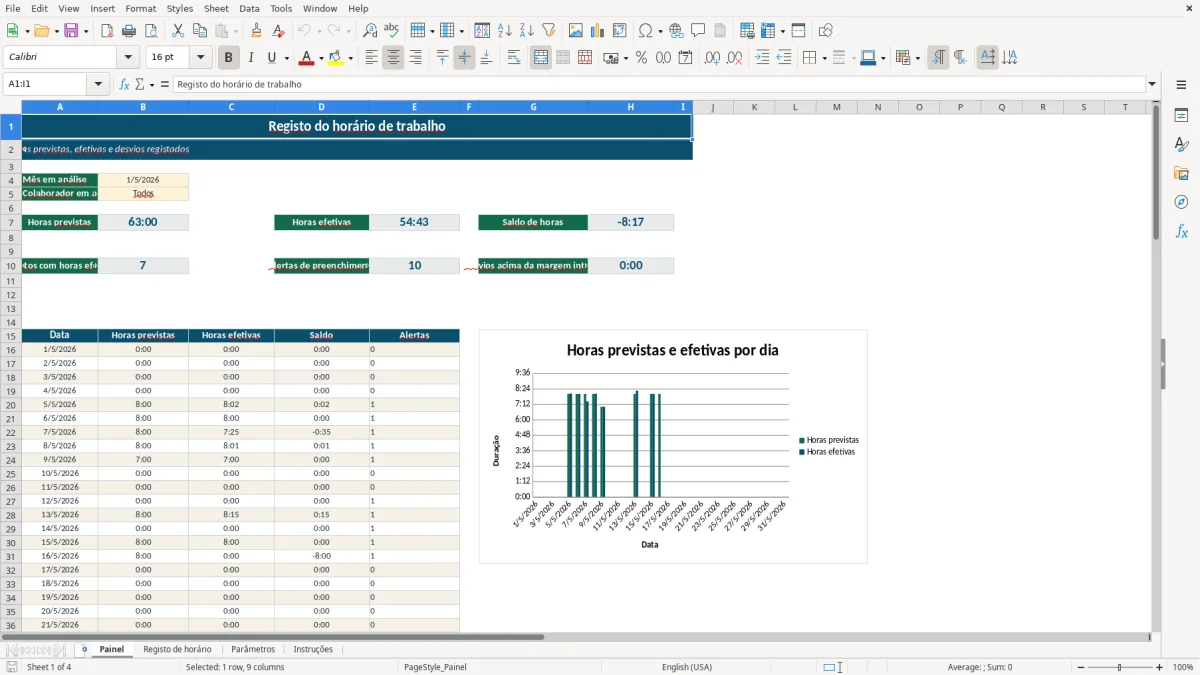Select column H header

(631, 107)
